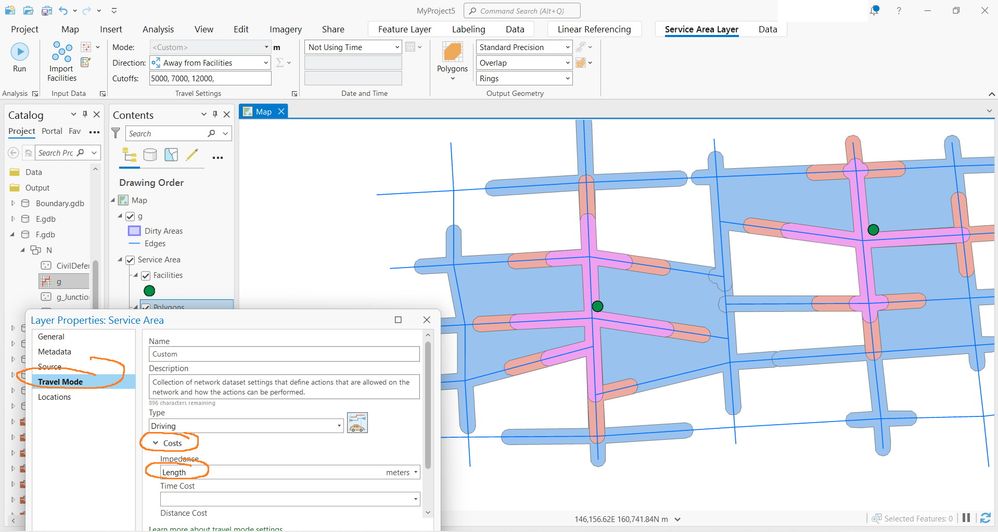Undo the last action
Screen dimensions: 998x532
tap(63, 11)
